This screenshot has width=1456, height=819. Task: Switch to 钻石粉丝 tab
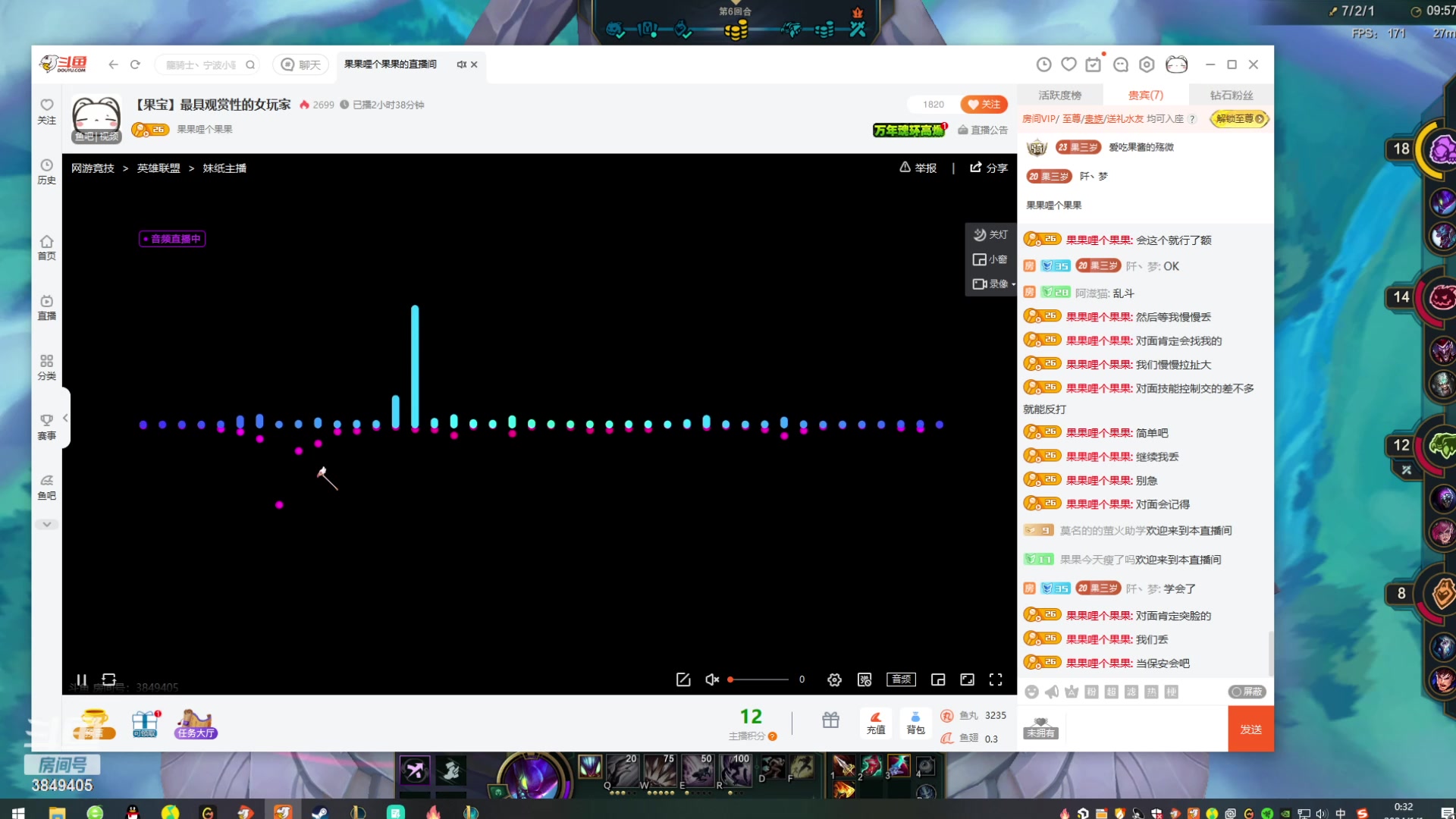pyautogui.click(x=1231, y=95)
